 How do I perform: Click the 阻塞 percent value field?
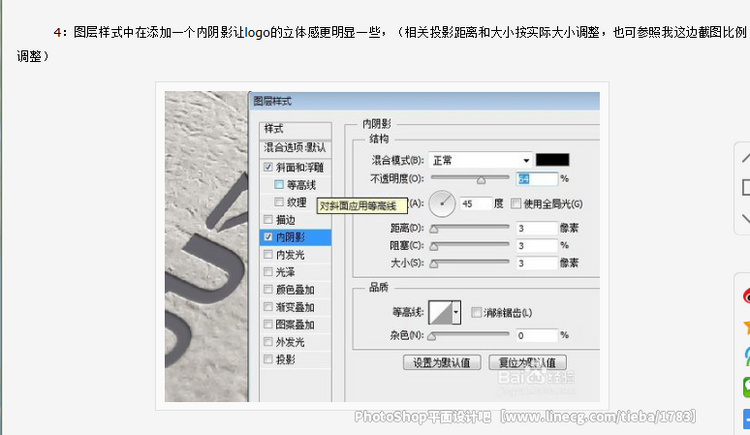point(537,245)
